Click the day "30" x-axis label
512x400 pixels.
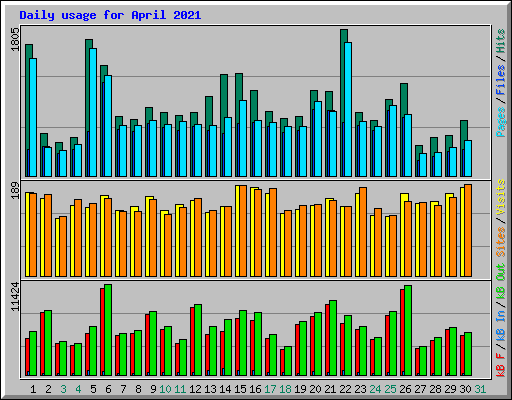465,389
